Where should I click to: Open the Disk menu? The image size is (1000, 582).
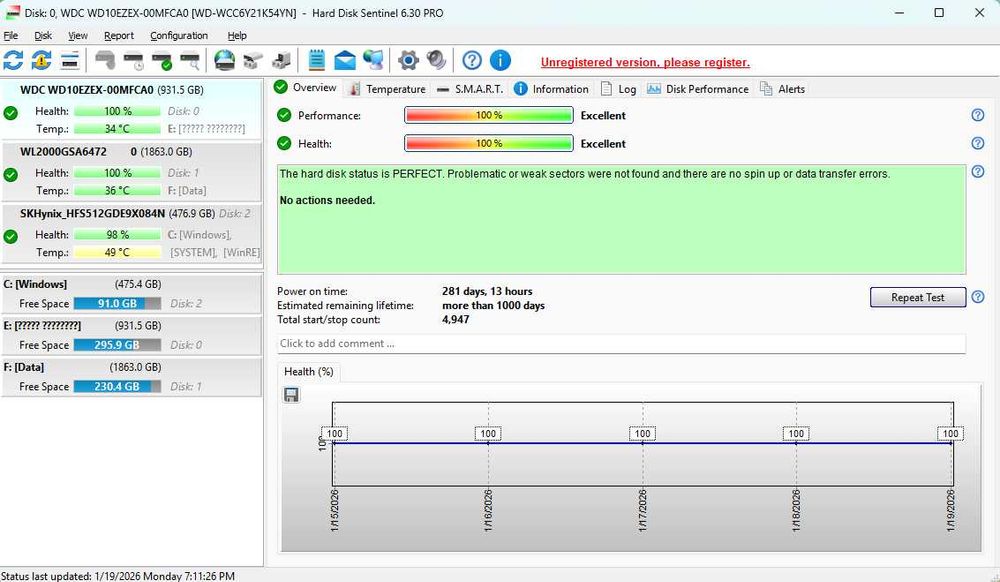pyautogui.click(x=43, y=36)
